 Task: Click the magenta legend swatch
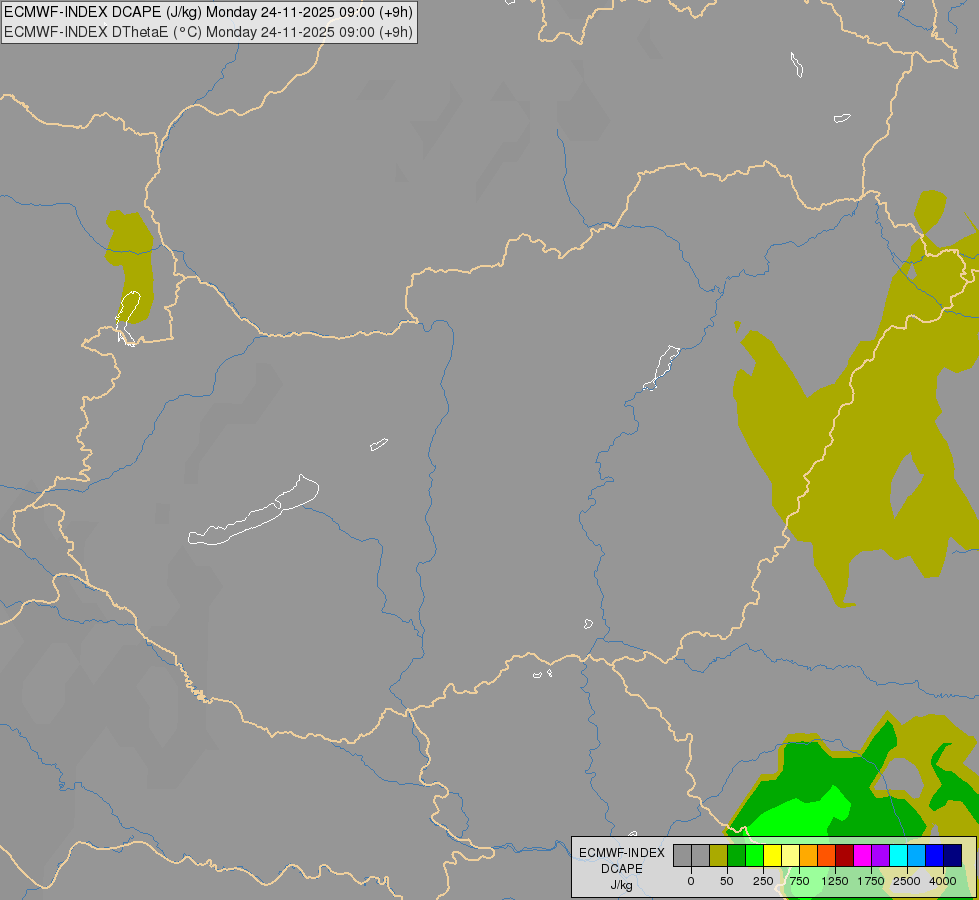862,855
